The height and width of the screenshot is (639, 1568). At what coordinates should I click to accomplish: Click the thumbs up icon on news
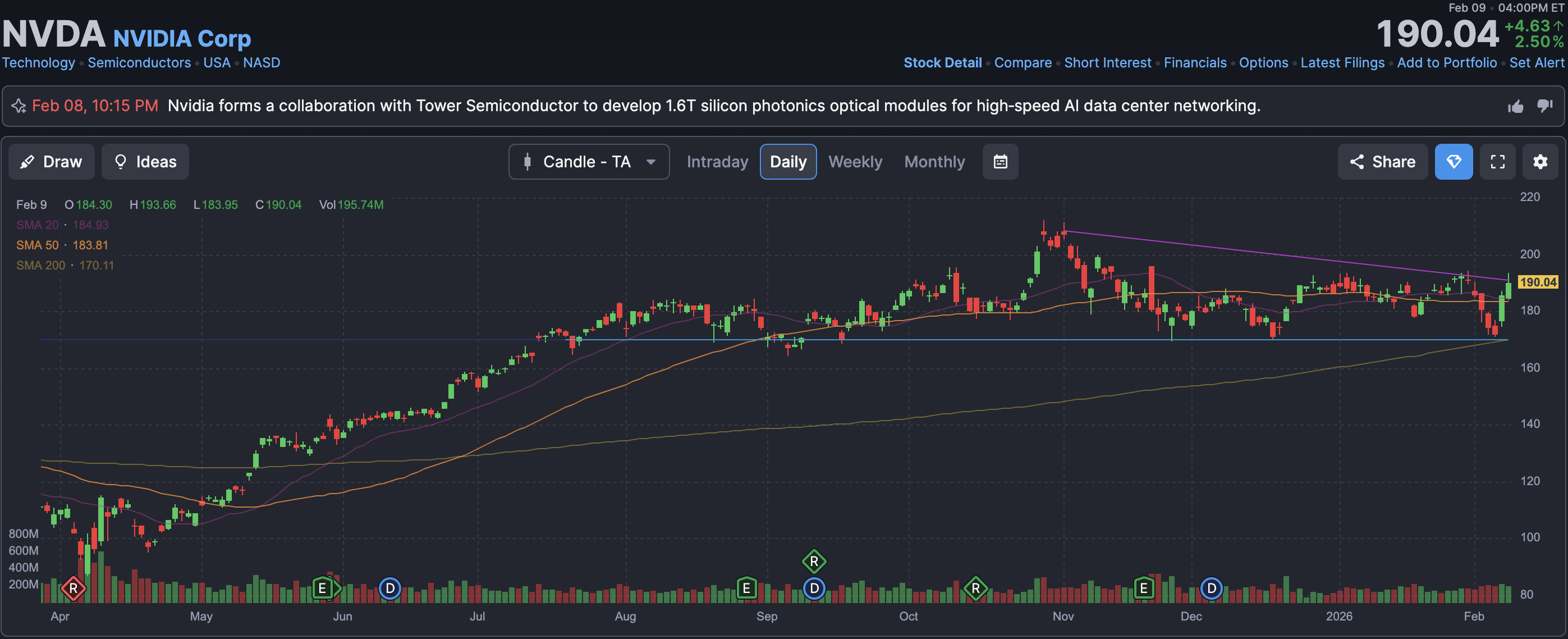click(1515, 107)
